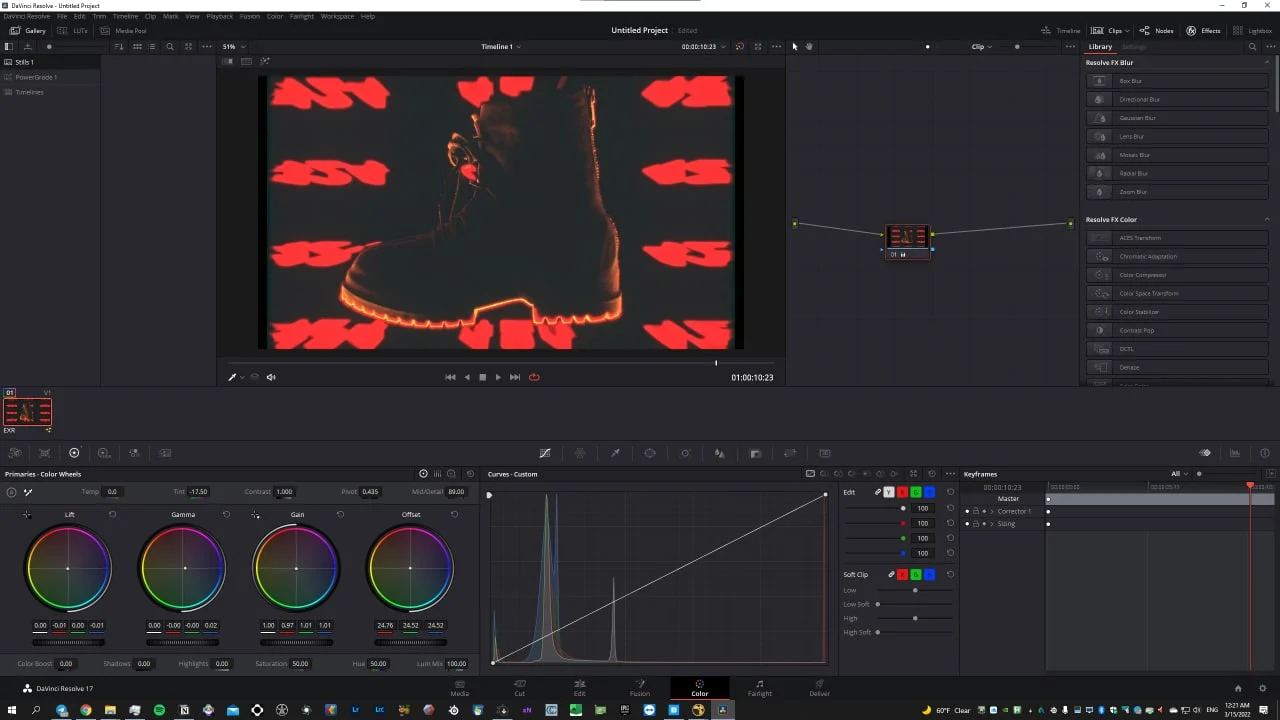
Task: Open the HDR wheels palette icon
Action: pyautogui.click(x=104, y=453)
